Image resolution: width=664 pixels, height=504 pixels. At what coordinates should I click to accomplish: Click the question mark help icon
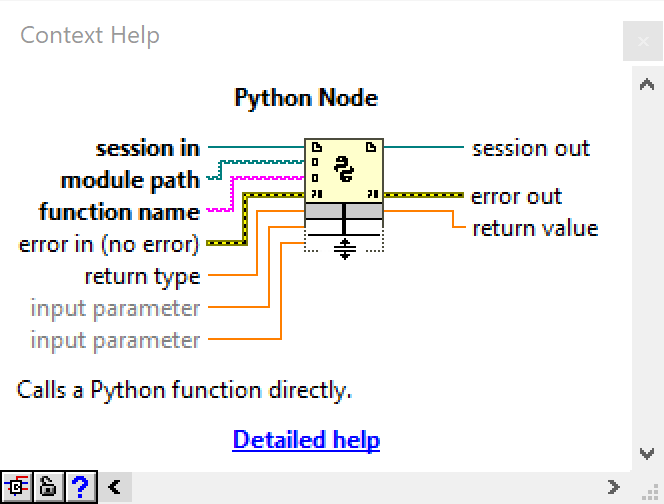coord(79,488)
